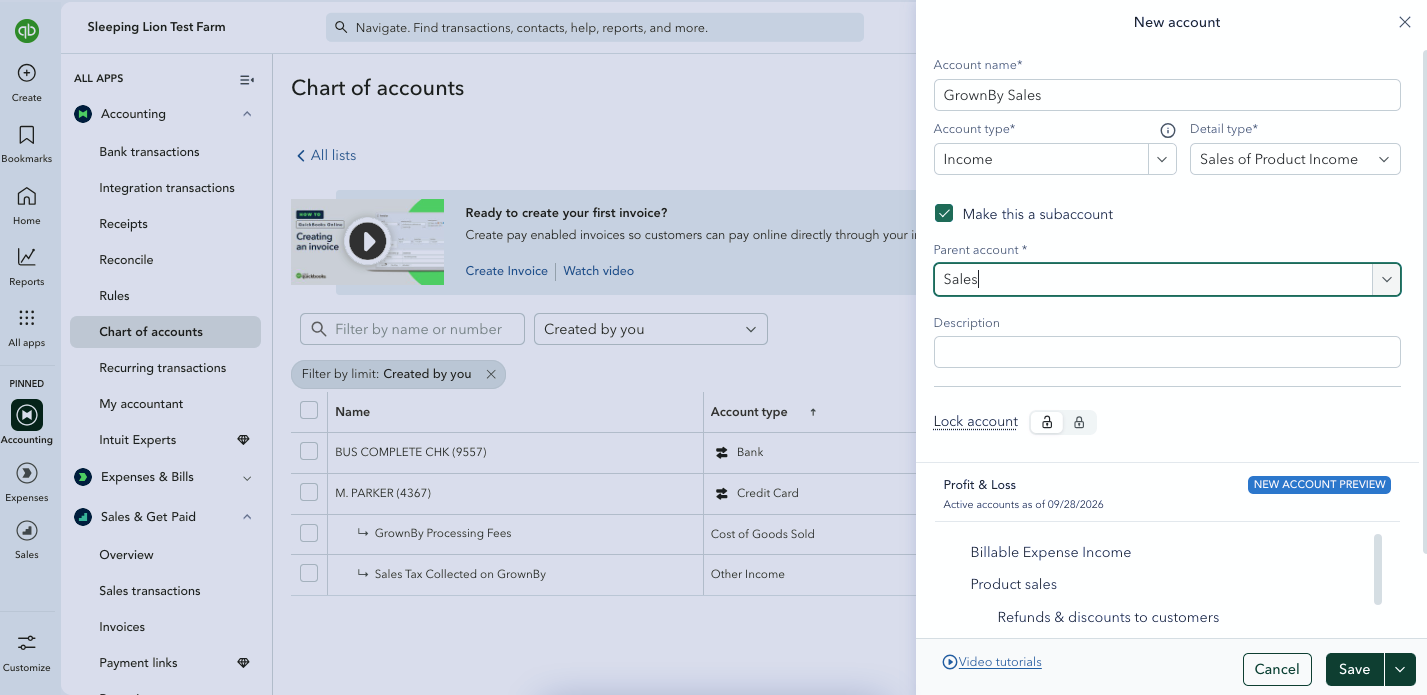Click diamond icon next to Intuit Experts
The width and height of the screenshot is (1427, 695).
[243, 440]
